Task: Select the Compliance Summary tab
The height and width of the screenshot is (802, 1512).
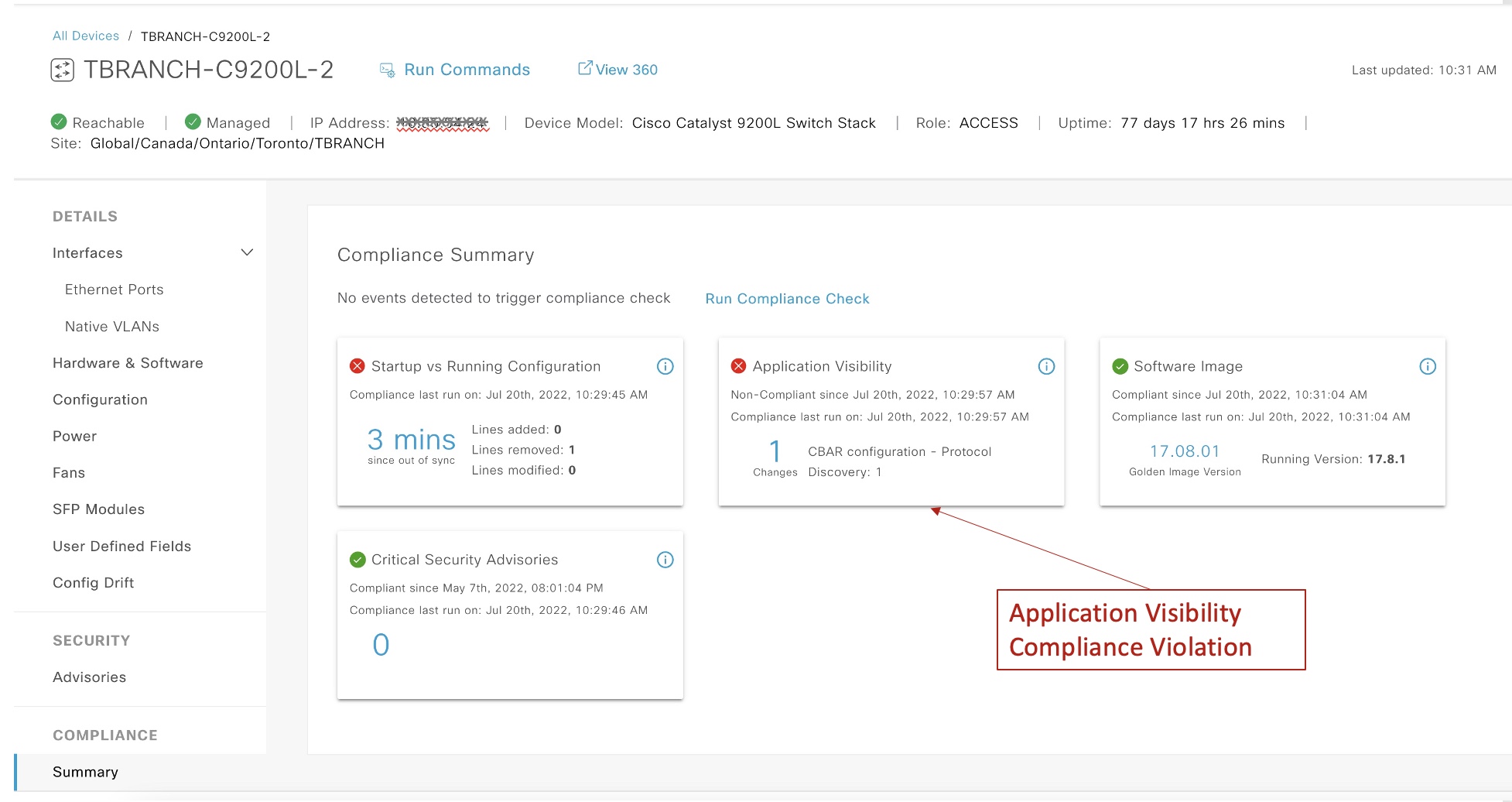Action: [85, 772]
